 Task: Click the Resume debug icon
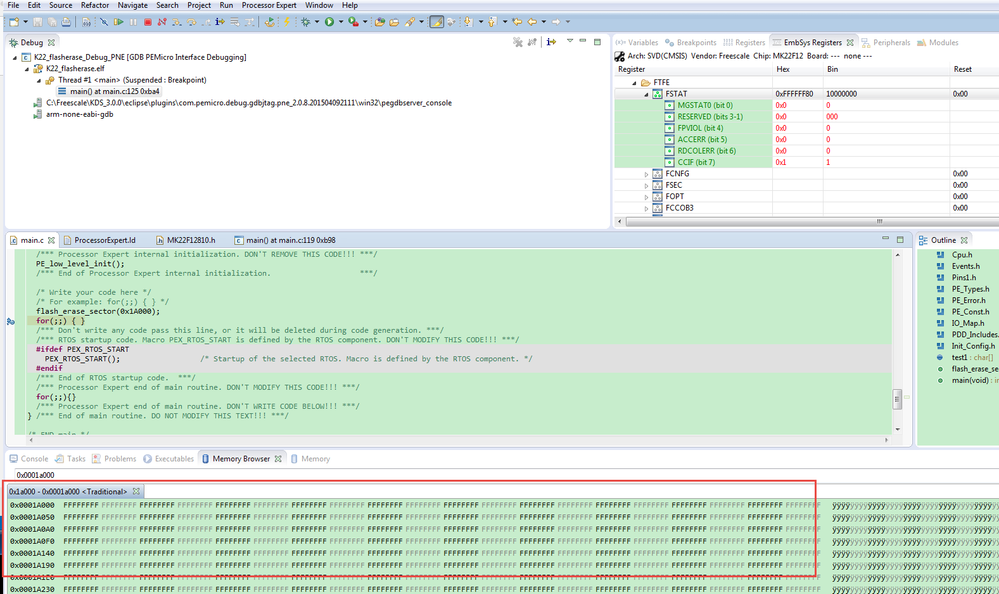tap(119, 22)
